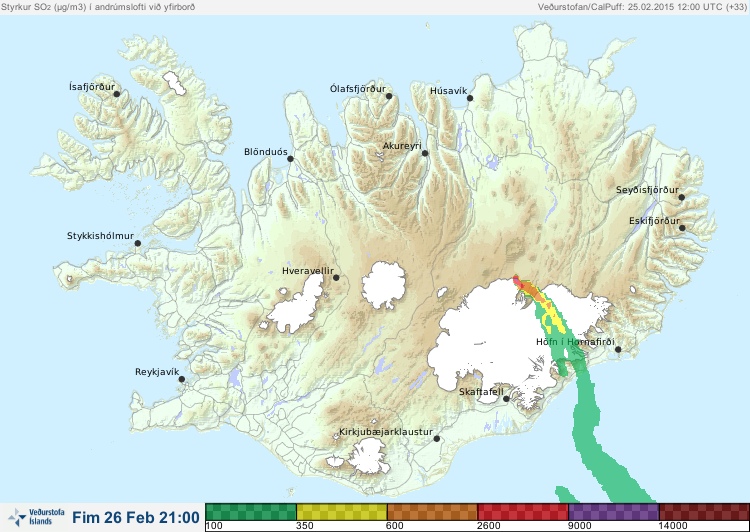Click the orange 600 legend swatch
750x532 pixels.
coord(432,511)
